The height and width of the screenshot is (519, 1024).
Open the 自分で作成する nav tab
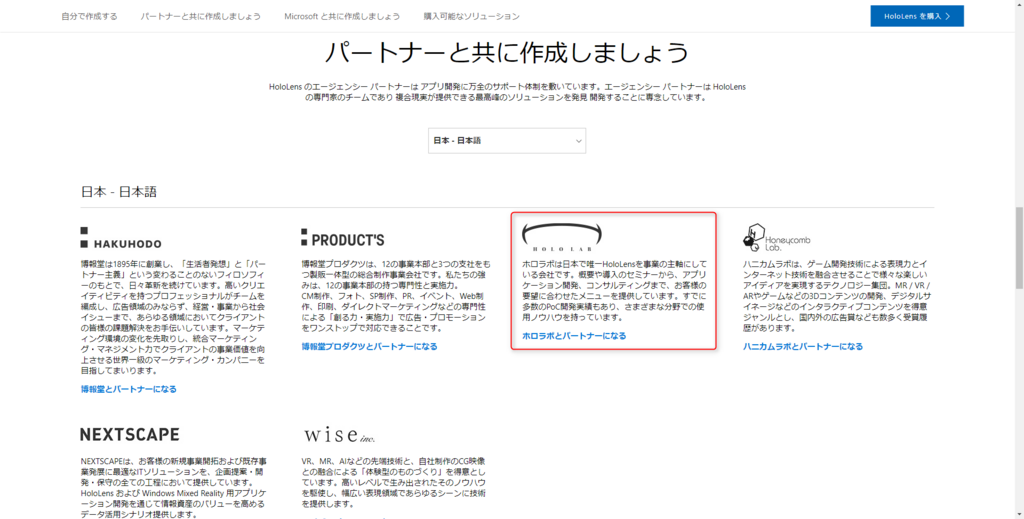[89, 16]
